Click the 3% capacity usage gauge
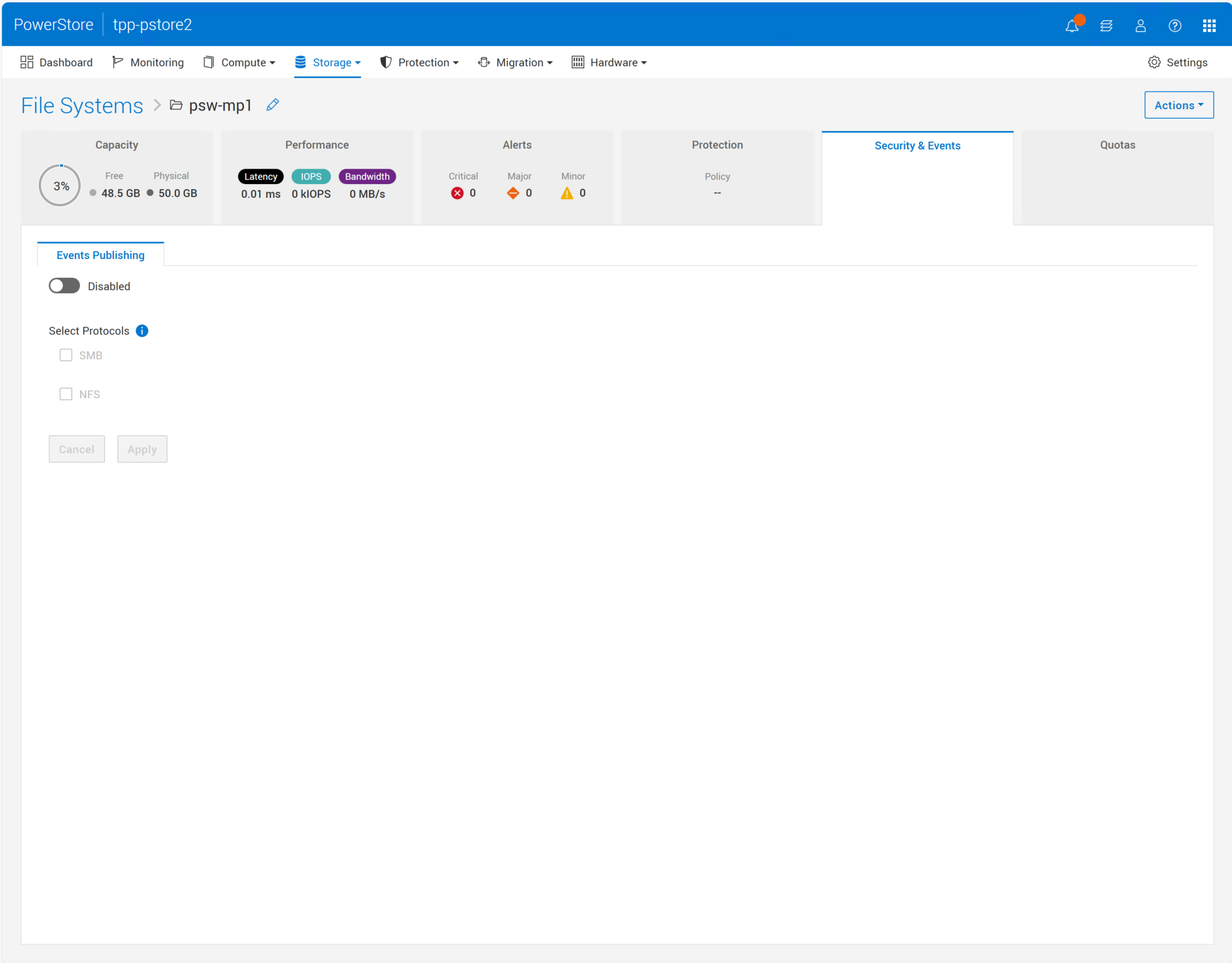This screenshot has height=963, width=1232. [61, 185]
